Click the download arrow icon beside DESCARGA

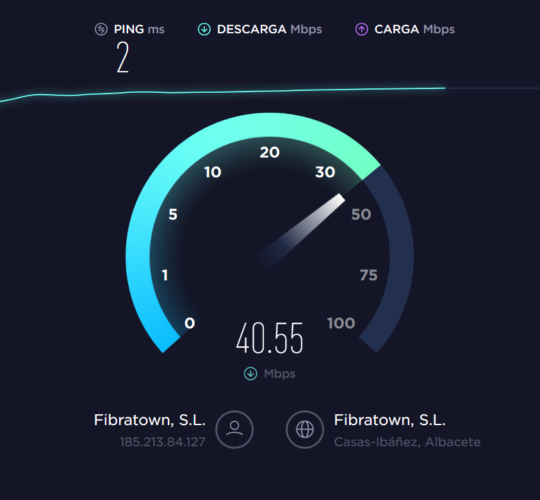(x=204, y=29)
